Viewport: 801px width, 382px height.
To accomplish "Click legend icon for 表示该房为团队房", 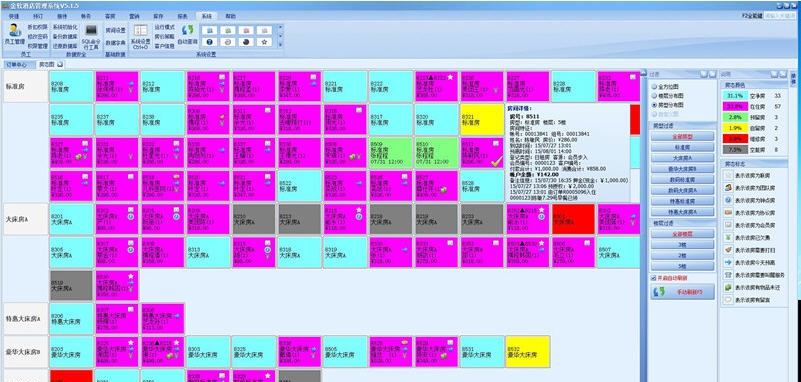I will click(x=728, y=187).
